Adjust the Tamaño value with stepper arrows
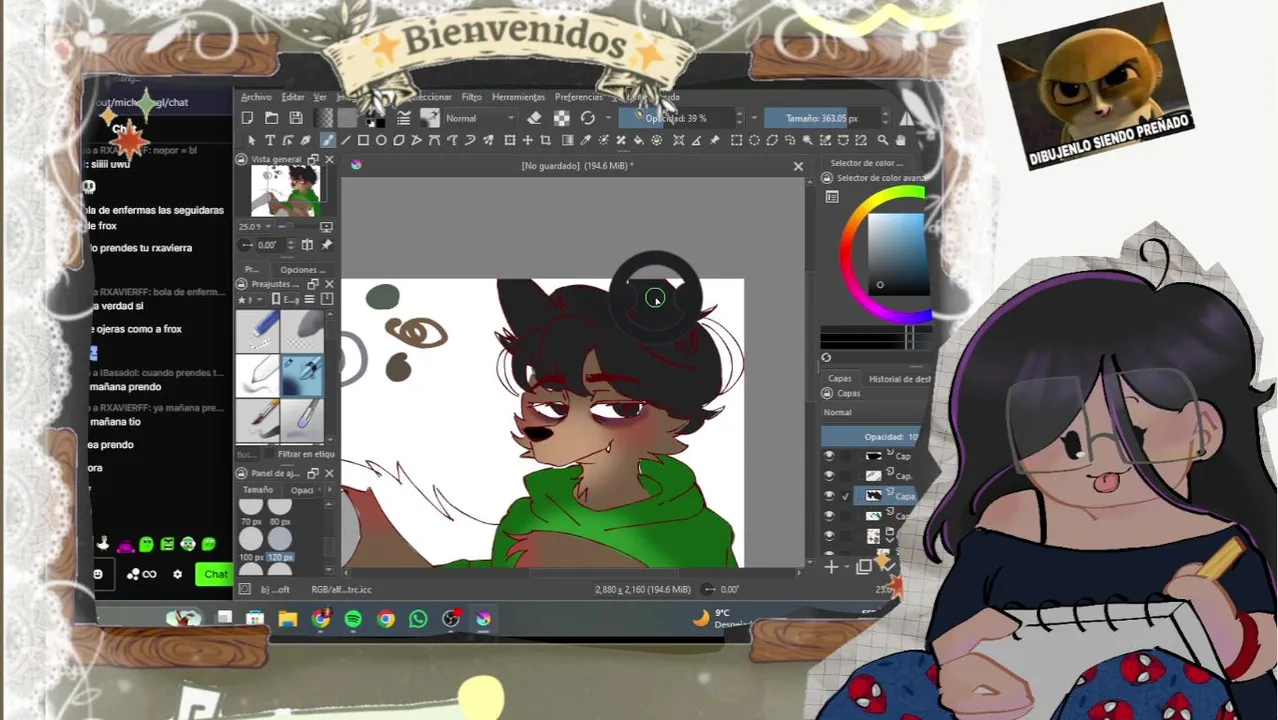The width and height of the screenshot is (1278, 720). point(884,118)
